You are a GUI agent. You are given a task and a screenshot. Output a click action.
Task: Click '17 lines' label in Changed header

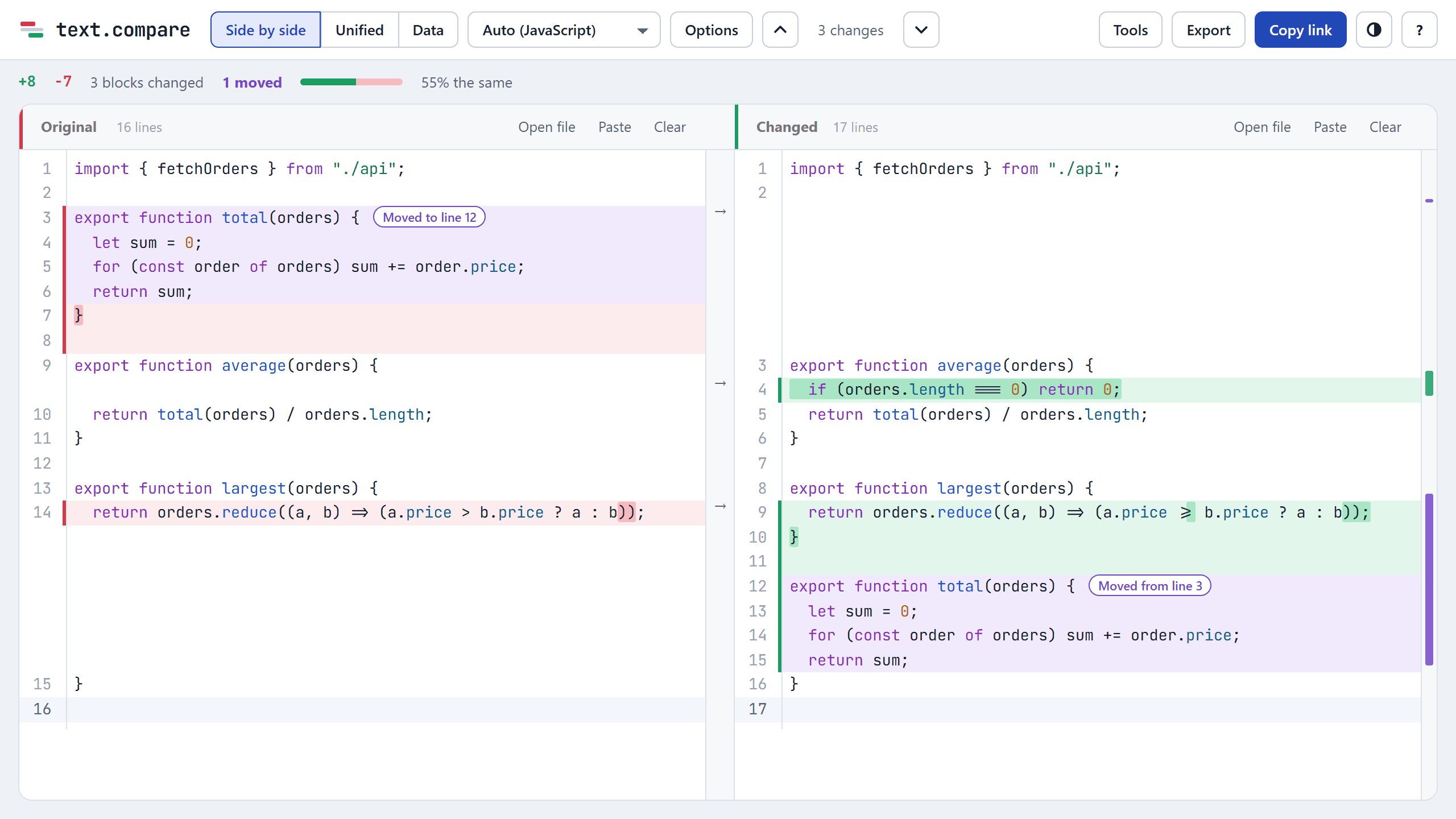pos(855,127)
